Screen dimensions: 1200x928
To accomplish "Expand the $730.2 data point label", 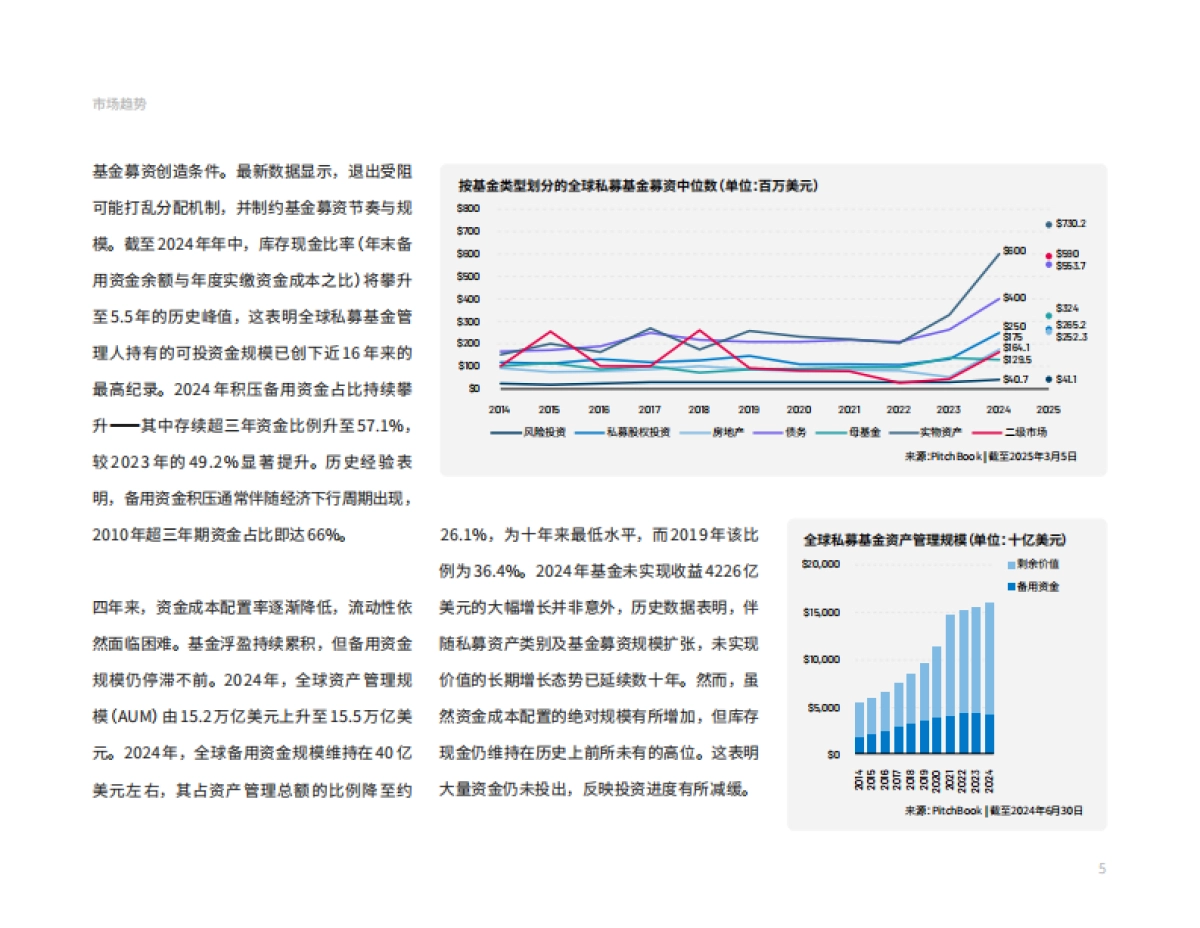I will (1072, 223).
